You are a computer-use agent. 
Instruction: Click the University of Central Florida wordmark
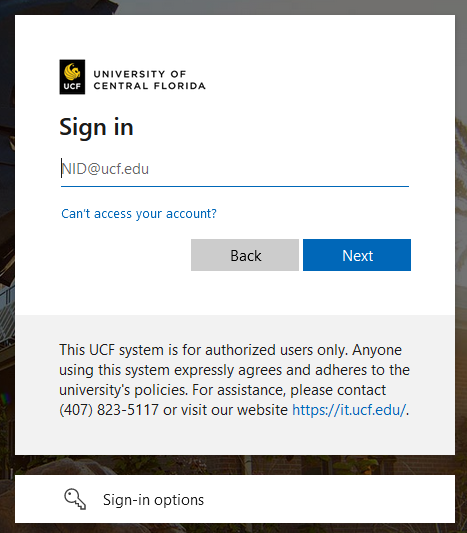150,80
